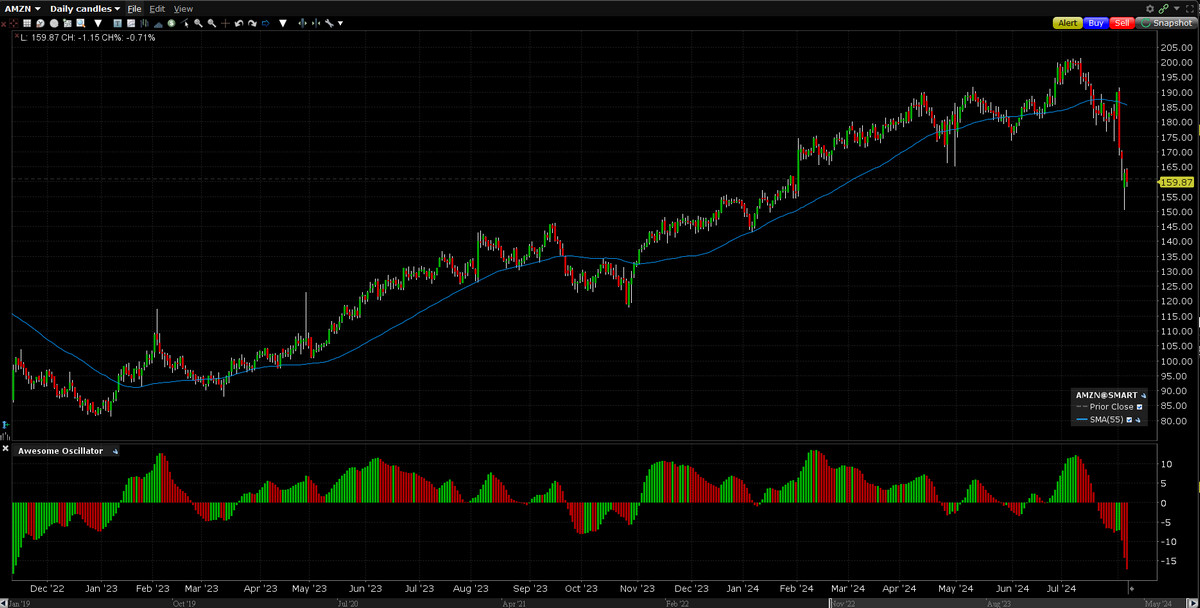Click the undo arrow in the toolbar
Viewport: 1200px width, 608px height.
click(238, 22)
